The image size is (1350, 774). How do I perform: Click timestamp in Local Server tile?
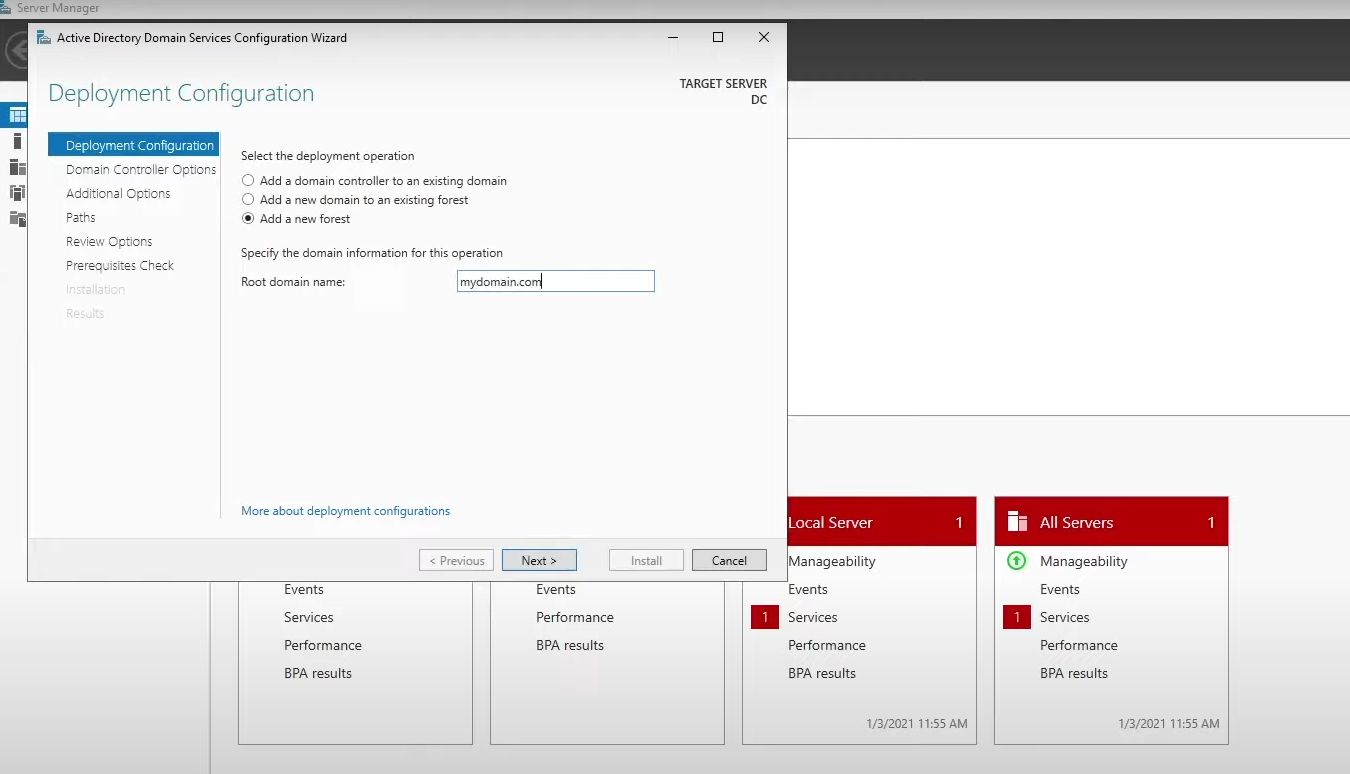(x=916, y=723)
